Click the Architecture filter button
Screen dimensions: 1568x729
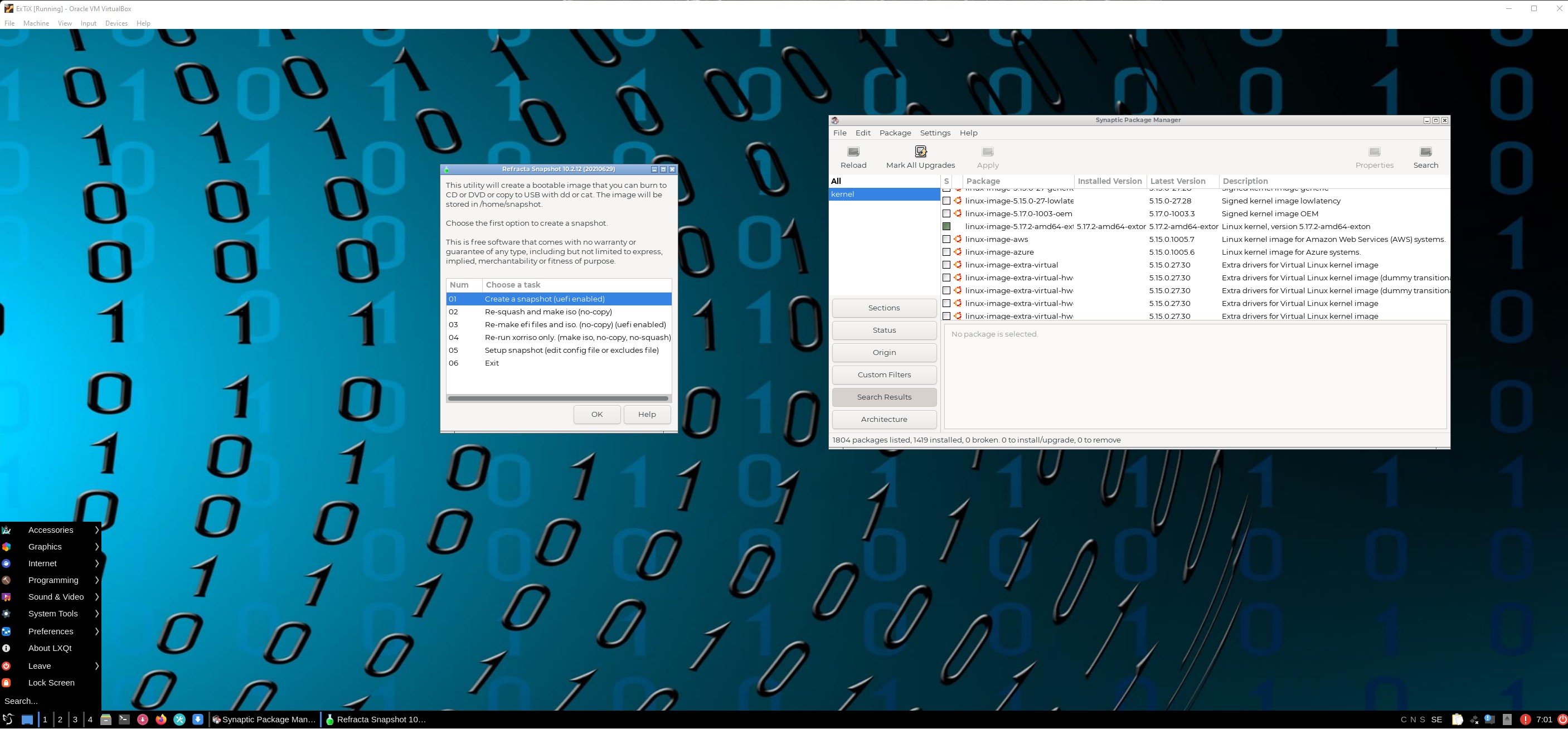pos(884,419)
